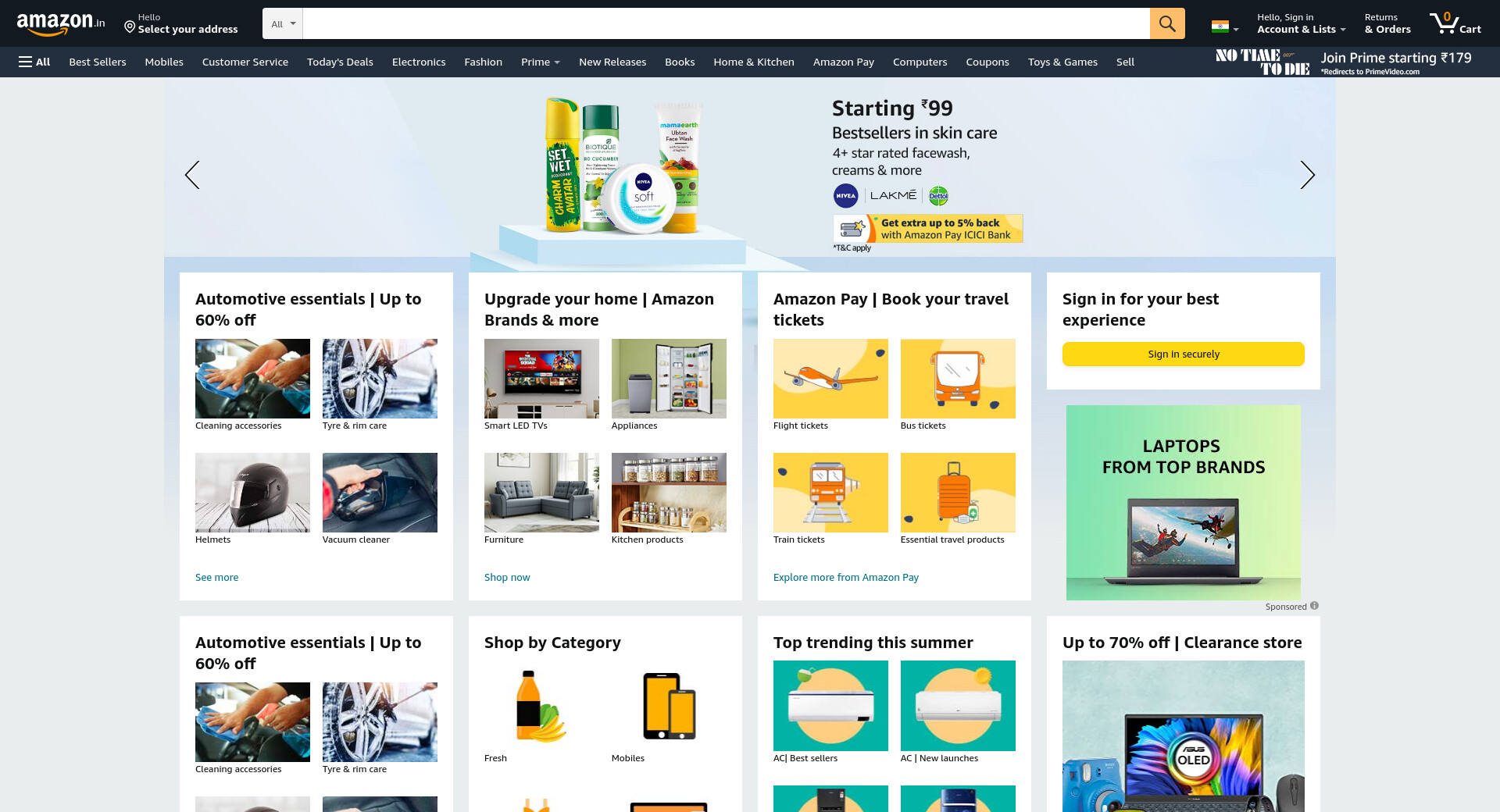
Task: Go to Customer Service
Action: click(x=245, y=62)
